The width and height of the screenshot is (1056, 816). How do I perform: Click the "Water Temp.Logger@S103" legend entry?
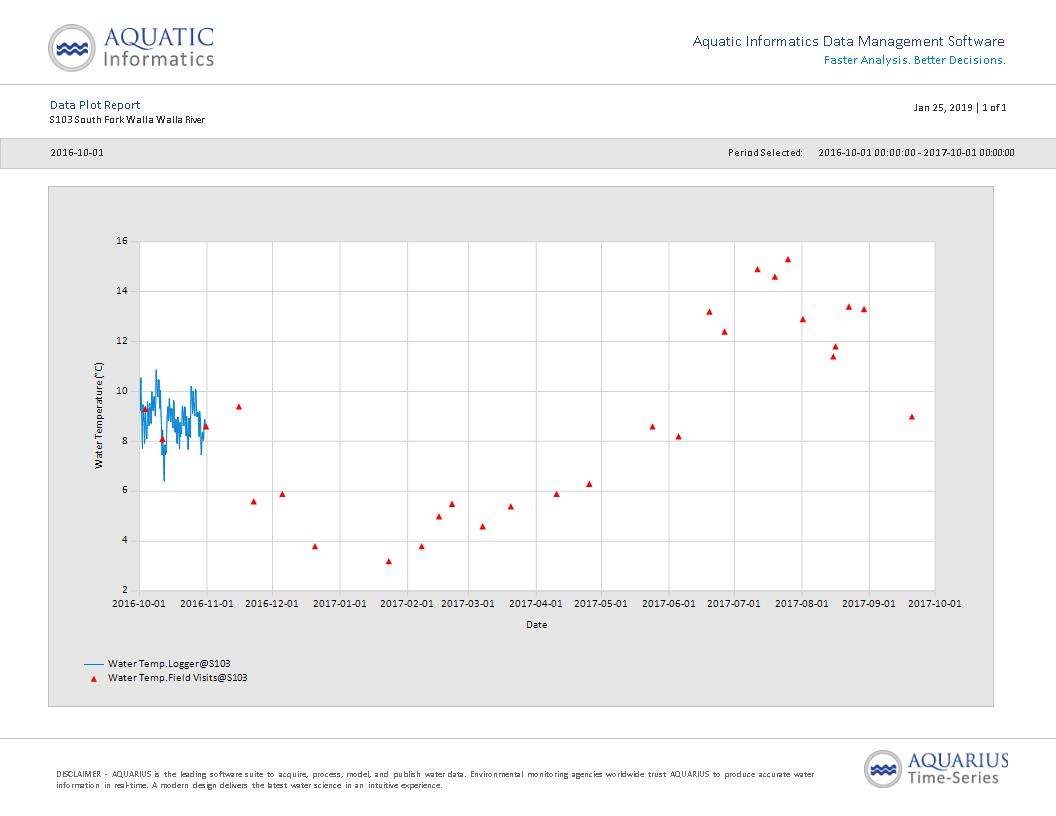tap(169, 664)
